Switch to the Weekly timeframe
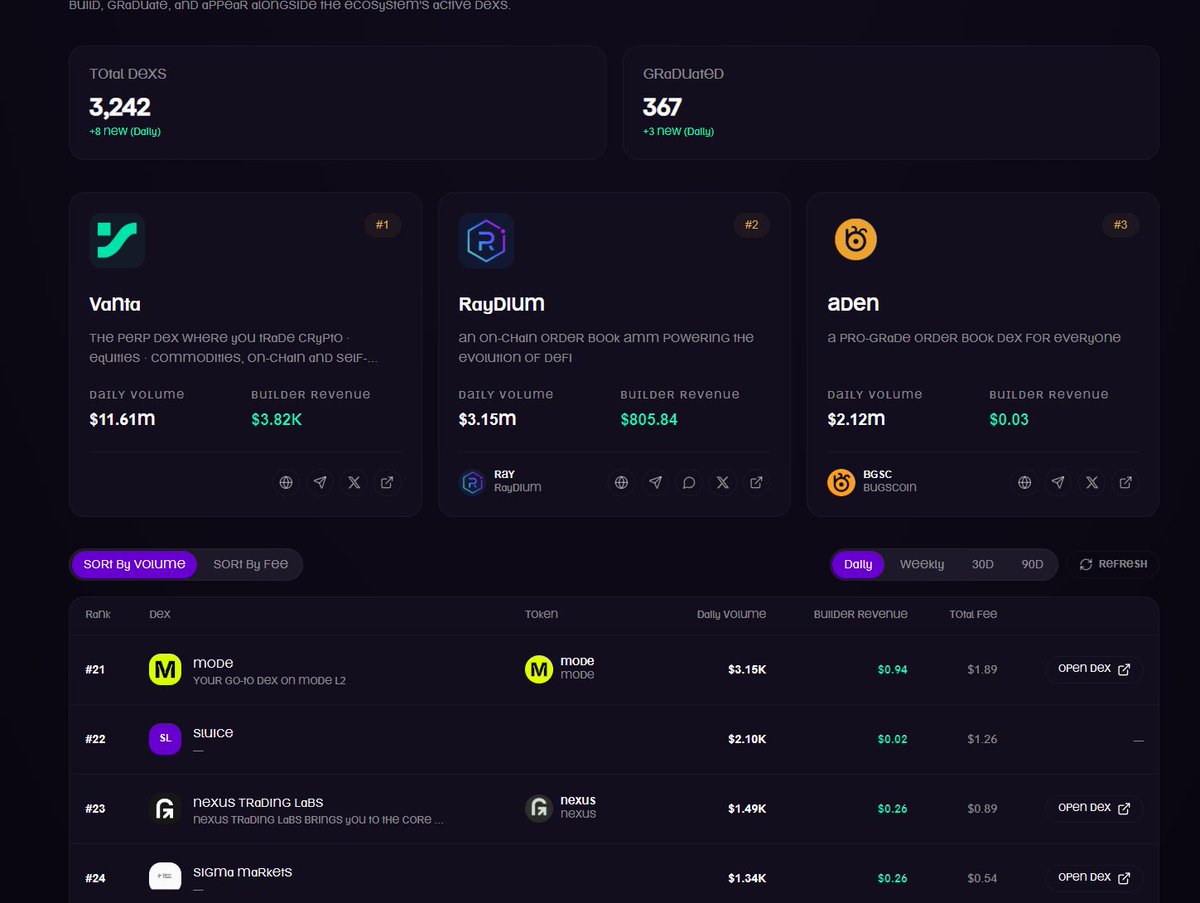Image resolution: width=1200 pixels, height=903 pixels. click(x=921, y=564)
